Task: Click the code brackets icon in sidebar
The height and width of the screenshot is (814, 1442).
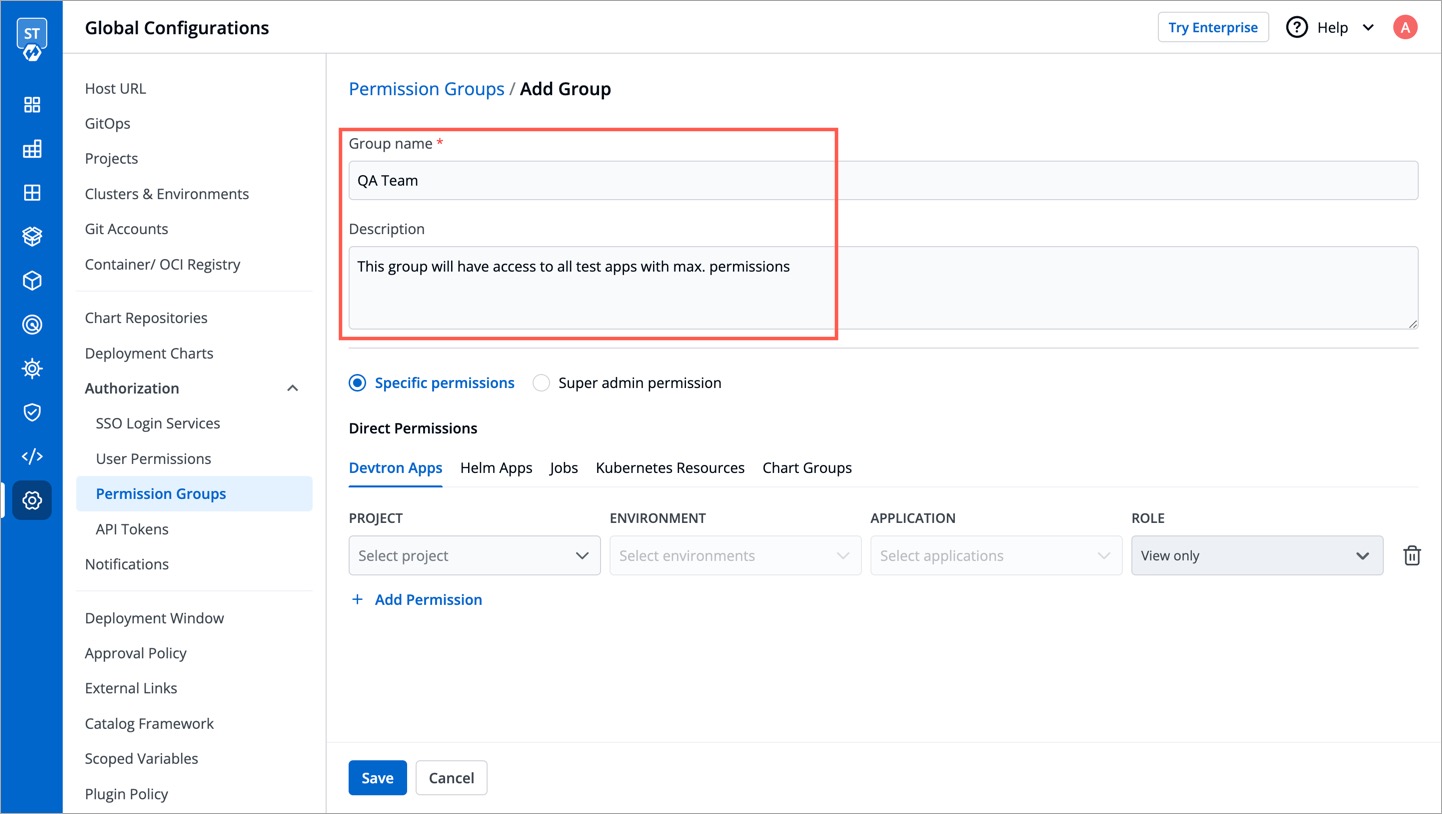Action: [32, 456]
